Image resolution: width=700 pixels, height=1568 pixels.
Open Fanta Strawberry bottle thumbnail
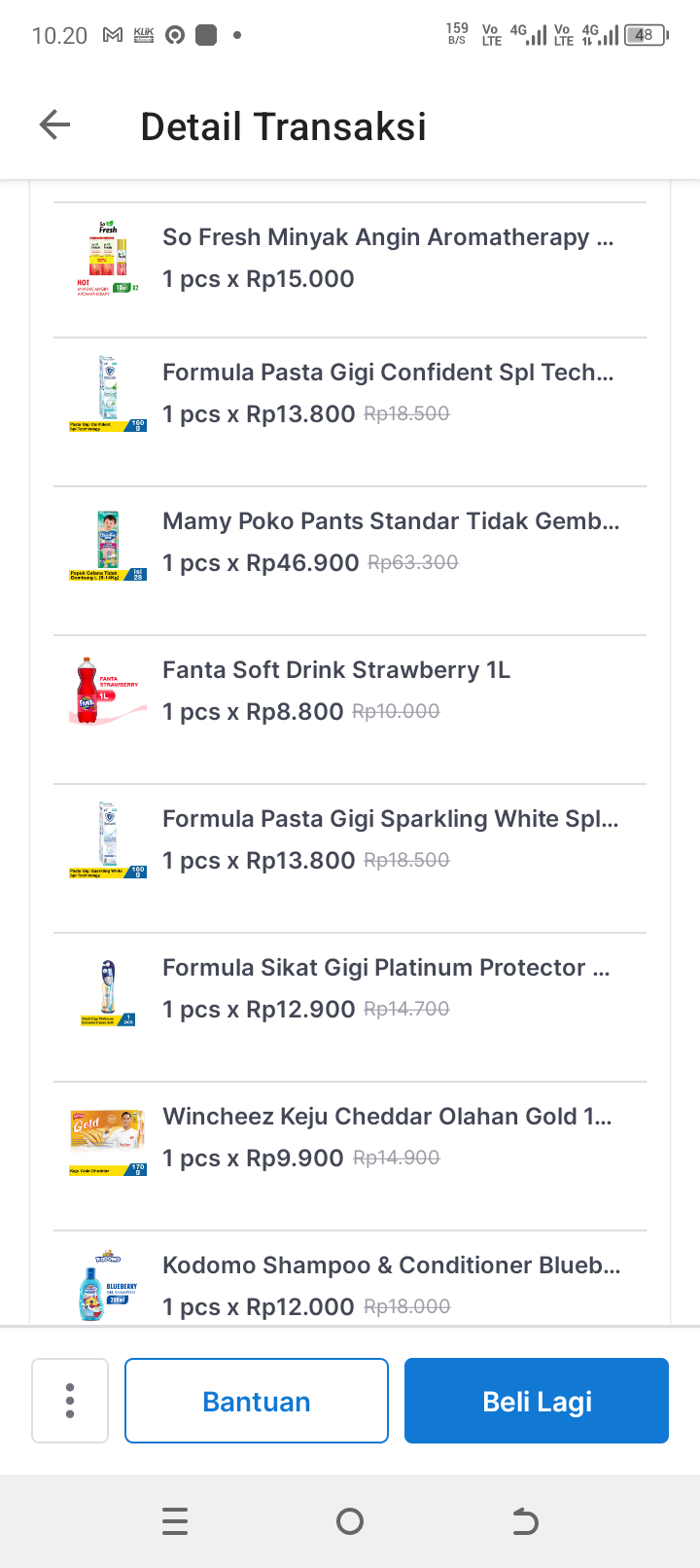click(x=108, y=692)
